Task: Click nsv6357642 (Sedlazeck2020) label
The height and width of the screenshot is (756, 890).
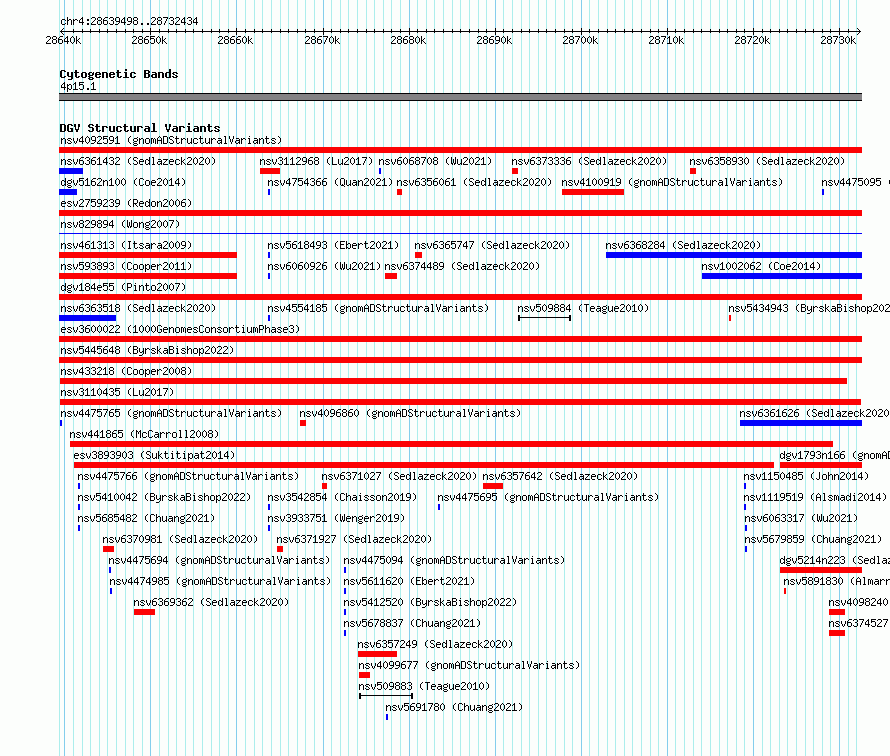Action: point(560,476)
